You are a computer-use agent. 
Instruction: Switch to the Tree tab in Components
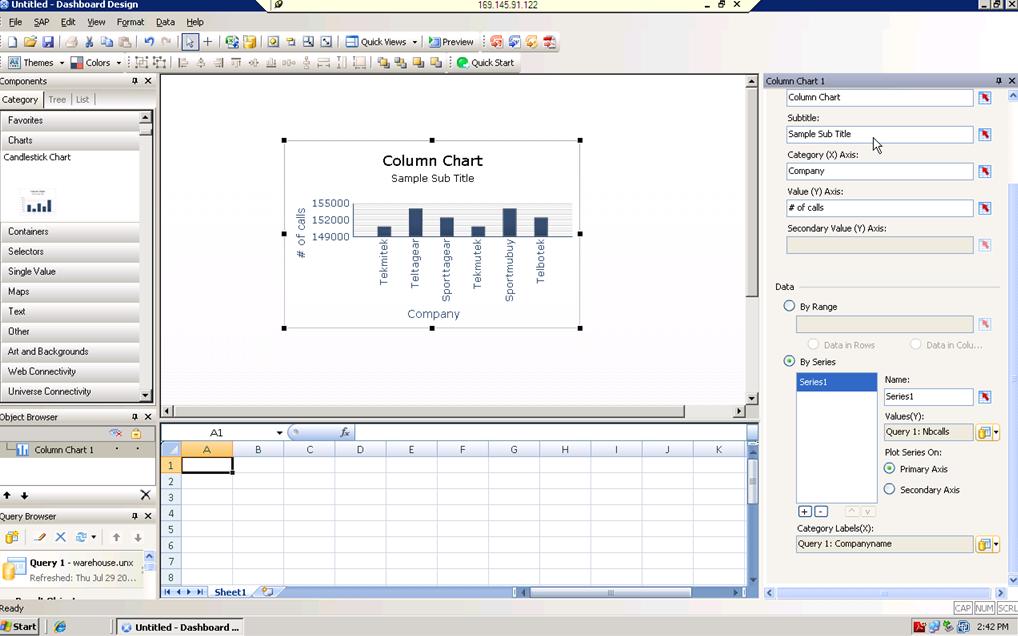tap(57, 99)
